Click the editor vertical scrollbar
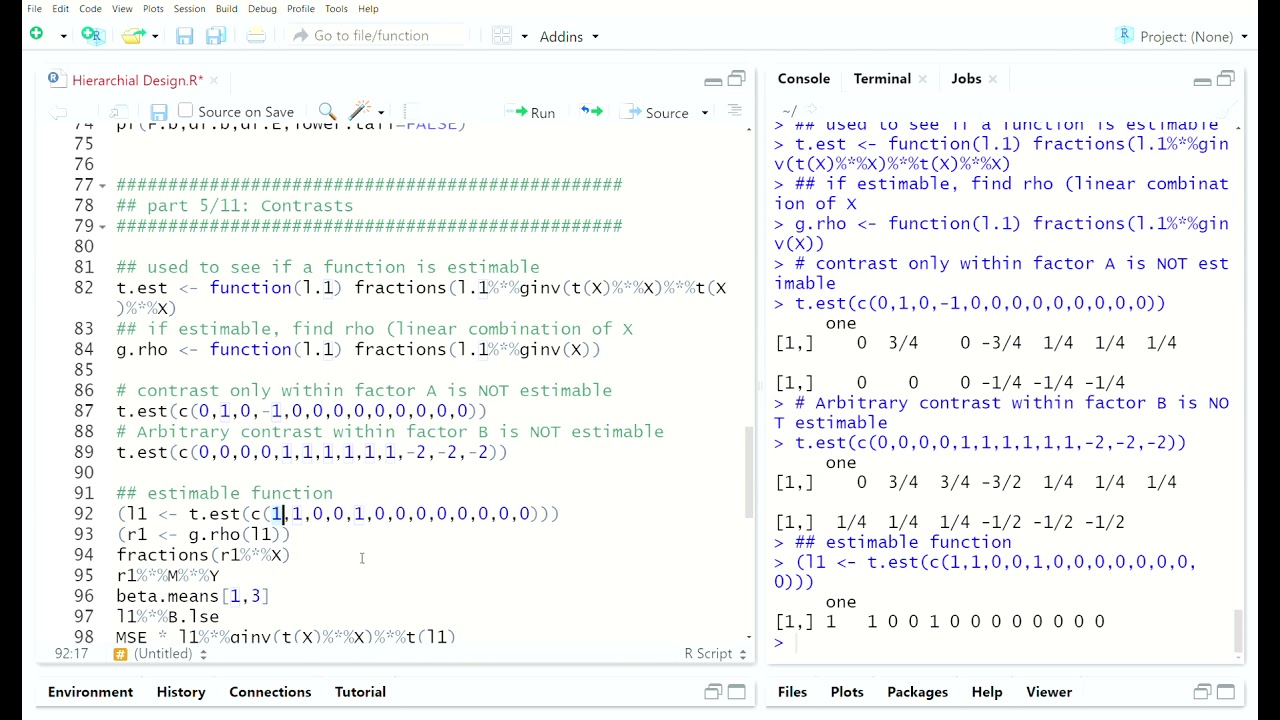 point(749,472)
